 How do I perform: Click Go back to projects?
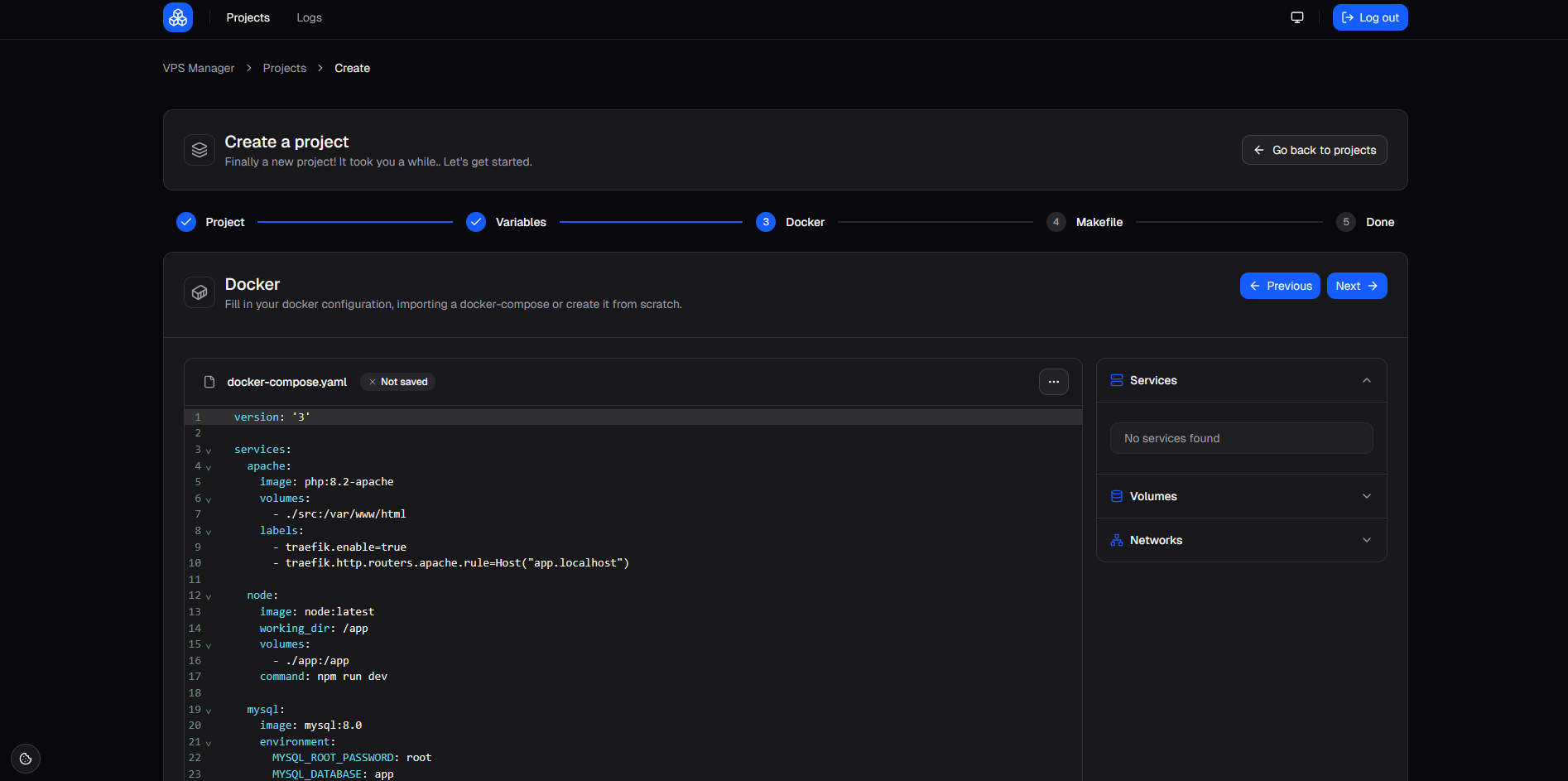click(1314, 150)
